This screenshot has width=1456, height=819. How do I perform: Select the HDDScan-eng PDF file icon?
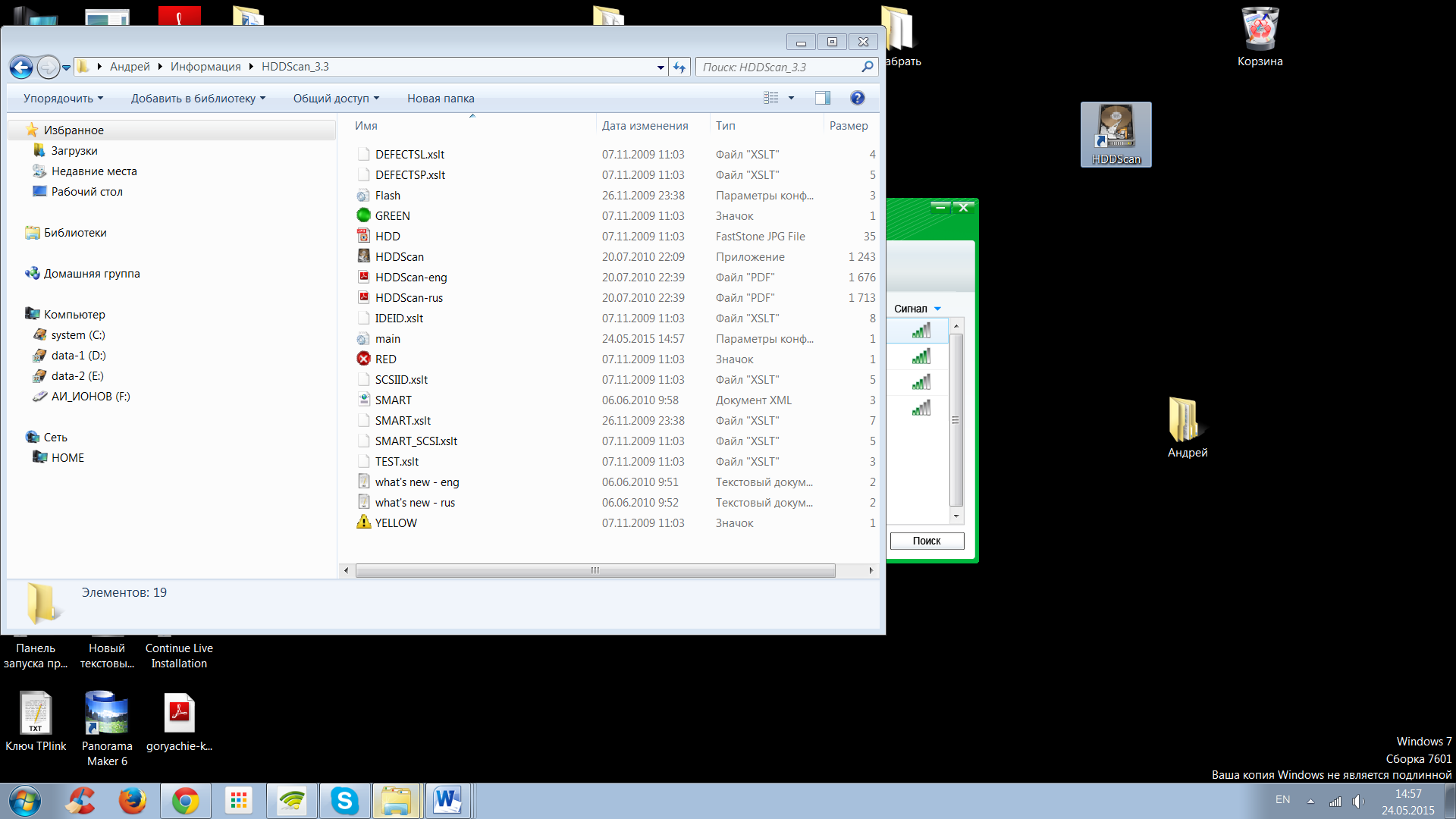coord(364,277)
